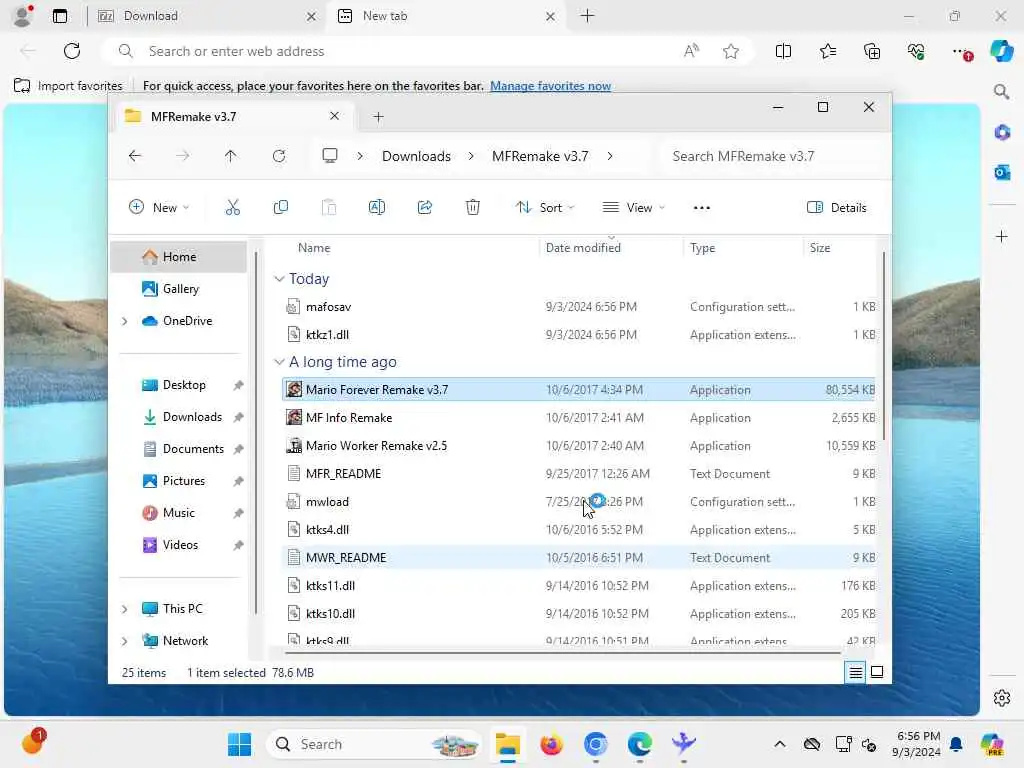1024x768 pixels.
Task: Expand OneDrive in navigation pane
Action: pos(125,321)
